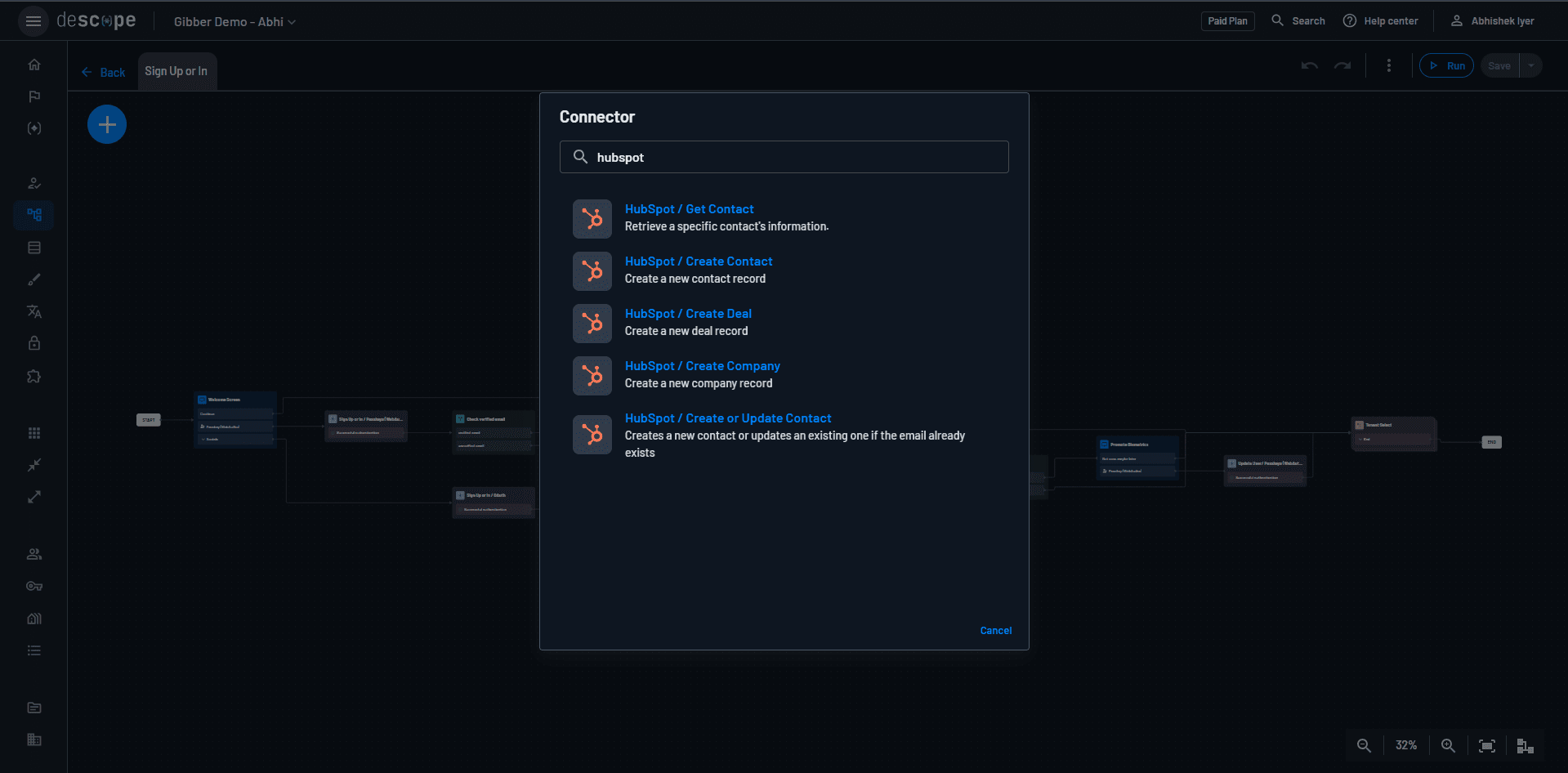Focus the connector search field containing hubspot
Viewport: 1568px width, 773px height.
click(784, 157)
